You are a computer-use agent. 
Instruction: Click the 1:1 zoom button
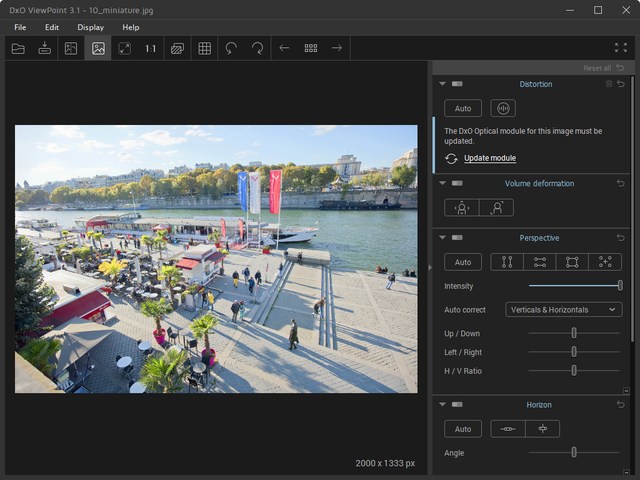click(150, 48)
